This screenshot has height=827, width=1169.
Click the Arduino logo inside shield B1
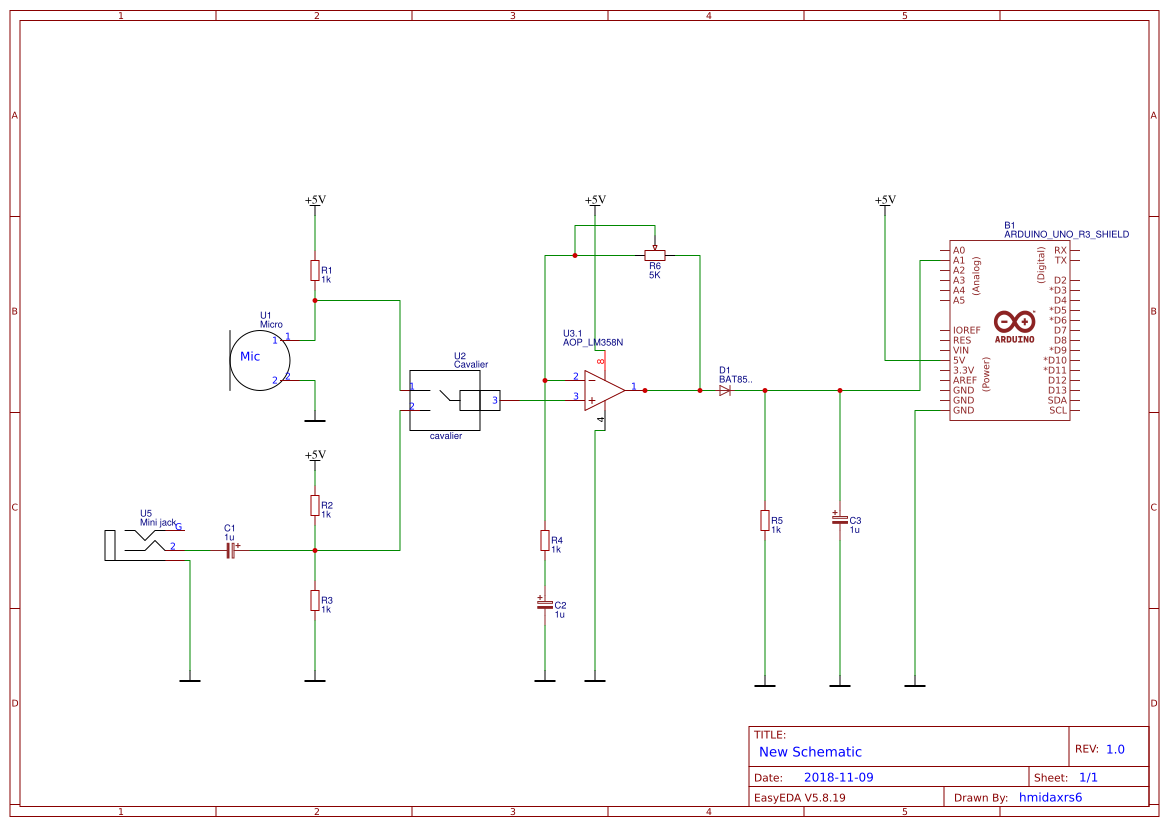point(1016,323)
